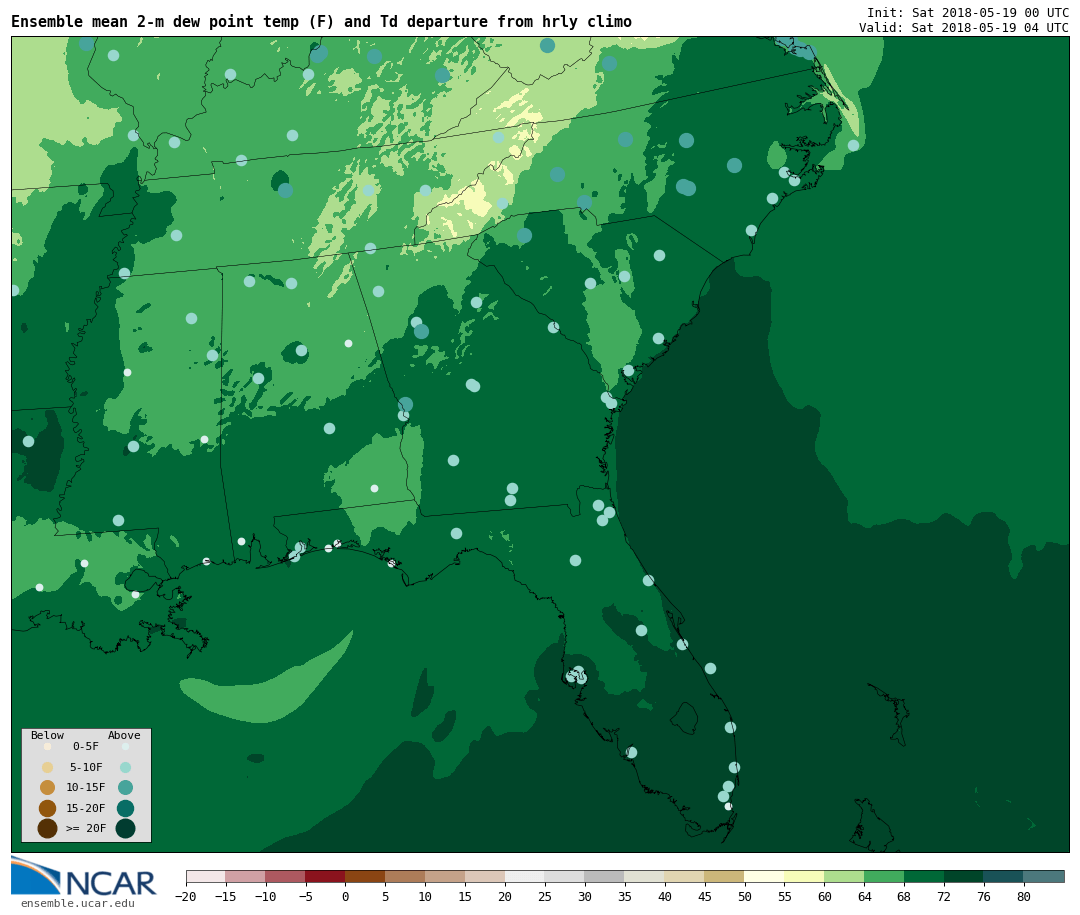Screen dimensions: 1080x915
Task: Select the Above >= 20F darkest teal circle
Action: pyautogui.click(x=125, y=828)
